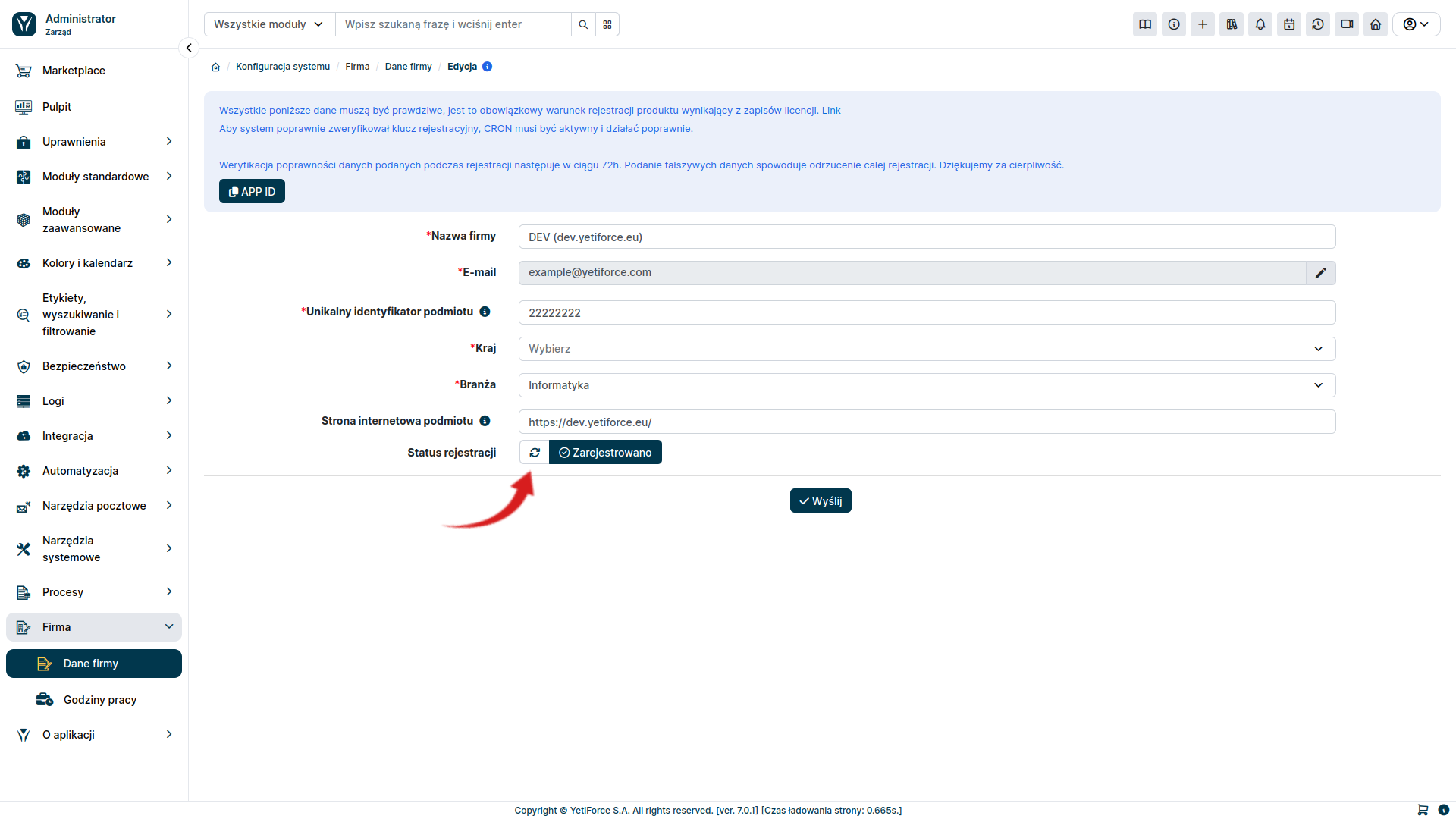Click the edit pencil icon next to E-mail

(x=1320, y=272)
